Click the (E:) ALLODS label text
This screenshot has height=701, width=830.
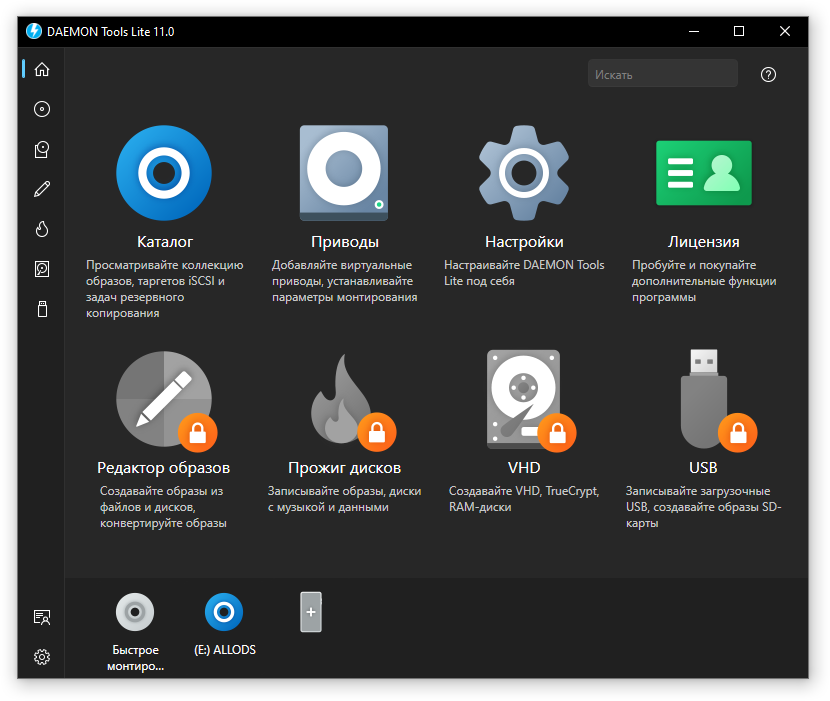click(225, 650)
